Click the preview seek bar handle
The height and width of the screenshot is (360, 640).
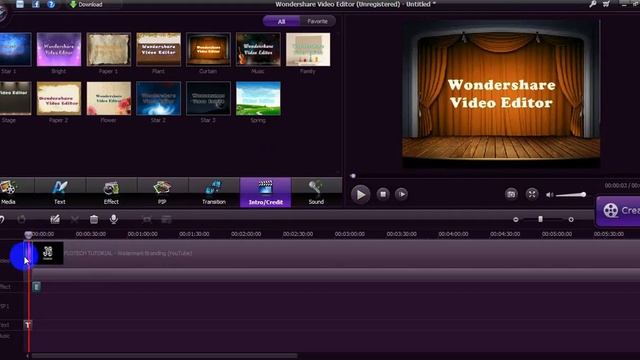(353, 176)
